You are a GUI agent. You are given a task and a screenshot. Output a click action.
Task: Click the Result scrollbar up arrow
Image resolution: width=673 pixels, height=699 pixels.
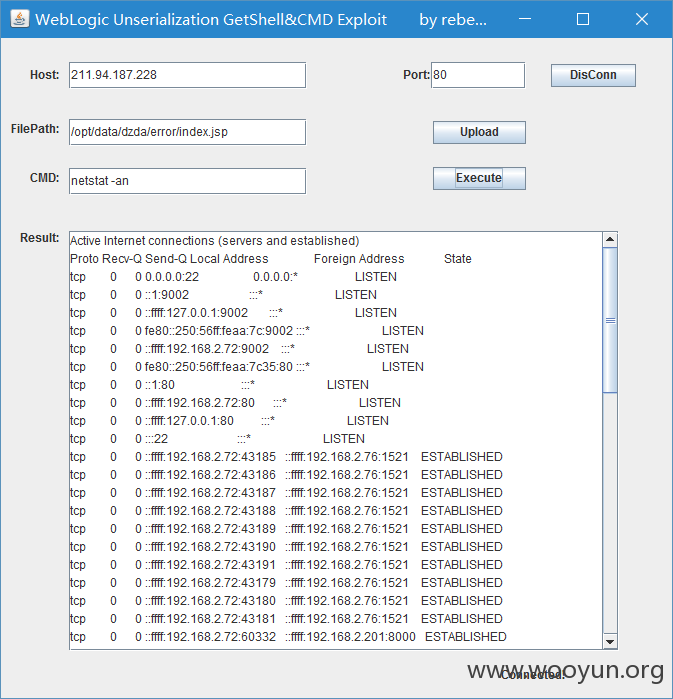click(610, 239)
